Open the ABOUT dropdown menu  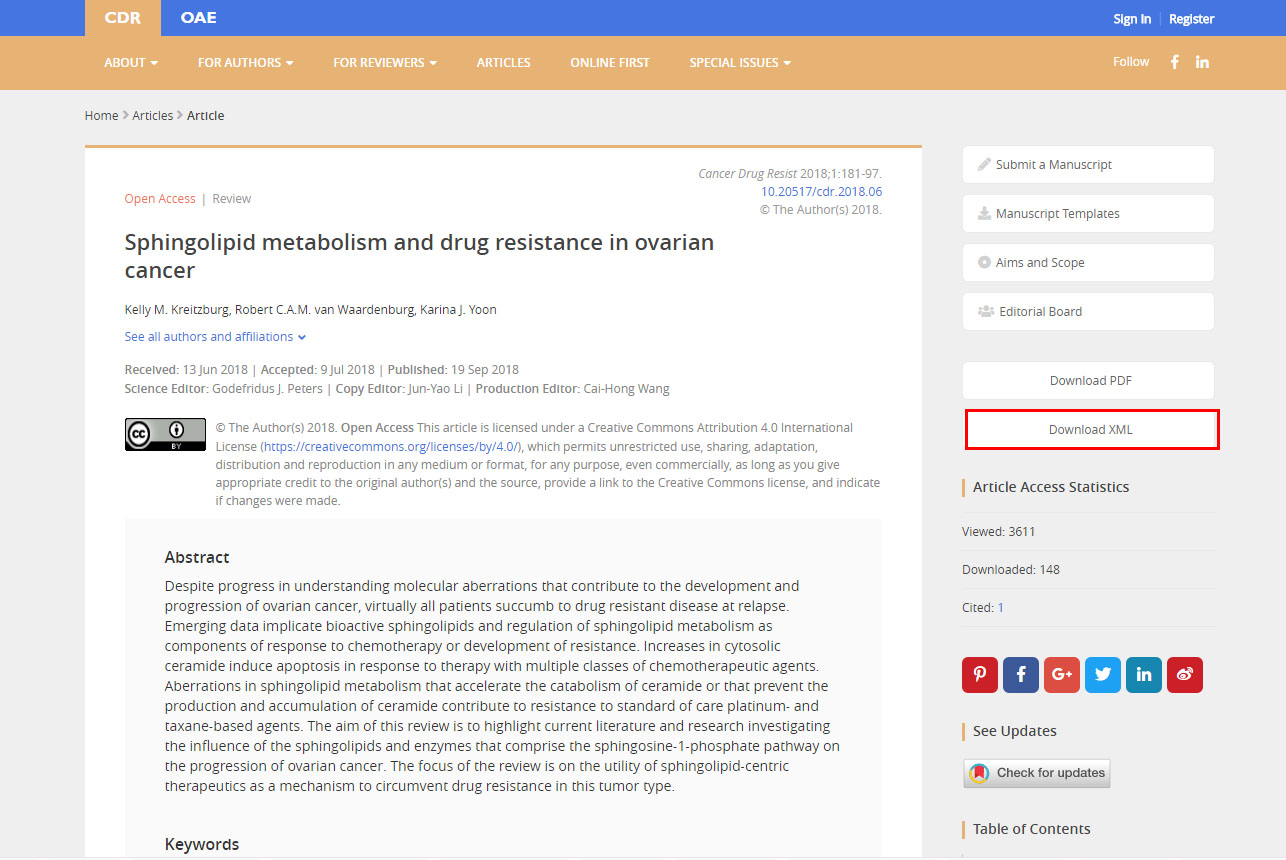click(x=131, y=62)
